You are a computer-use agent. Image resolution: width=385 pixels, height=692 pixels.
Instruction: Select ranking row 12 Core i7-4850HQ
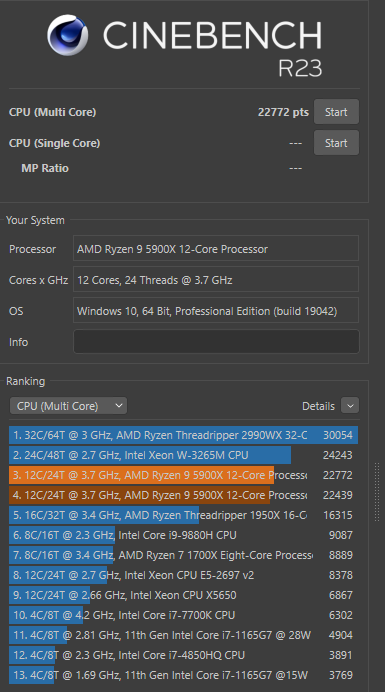click(x=183, y=655)
